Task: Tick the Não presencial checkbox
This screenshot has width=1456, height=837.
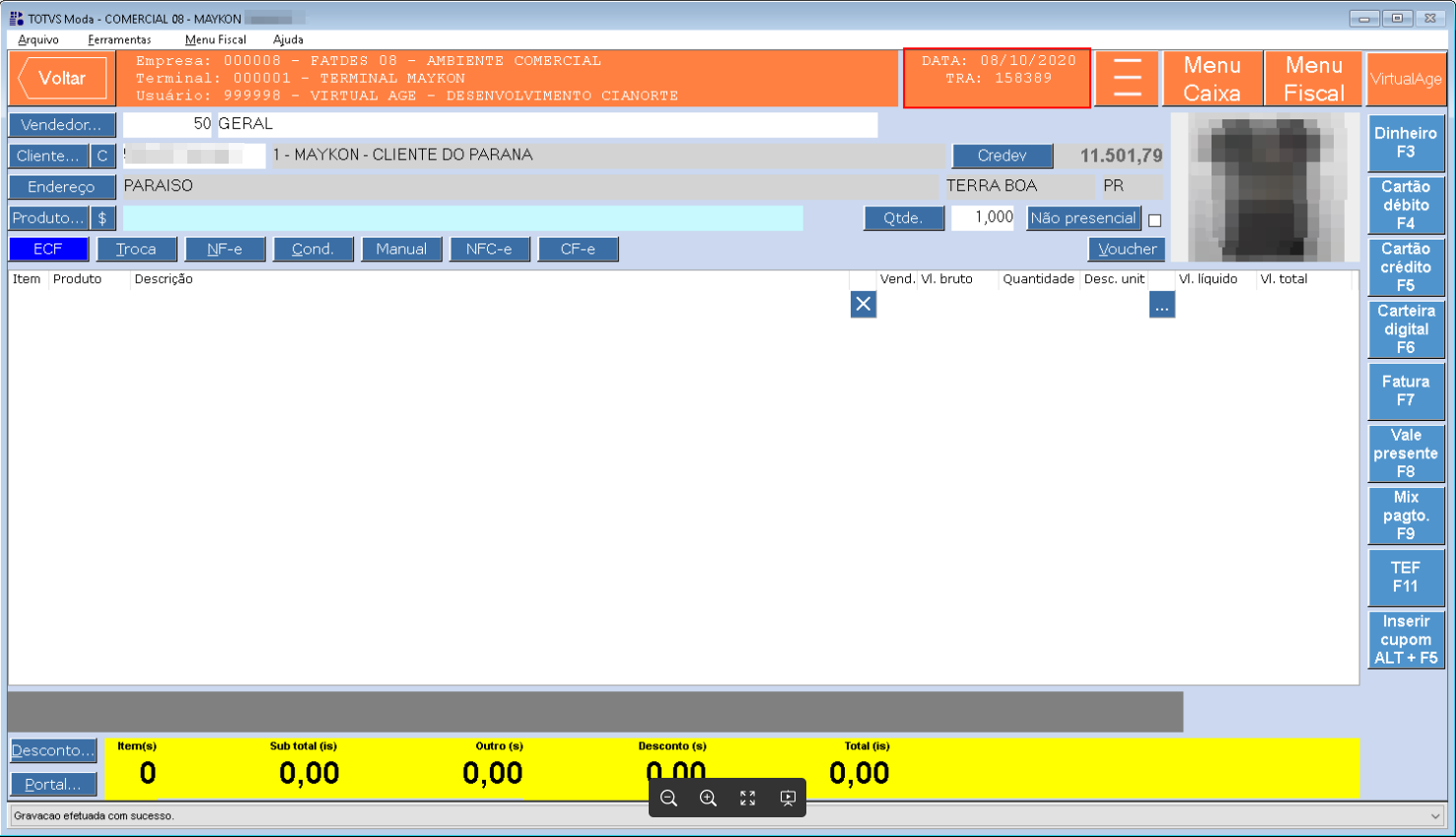Action: [1154, 220]
